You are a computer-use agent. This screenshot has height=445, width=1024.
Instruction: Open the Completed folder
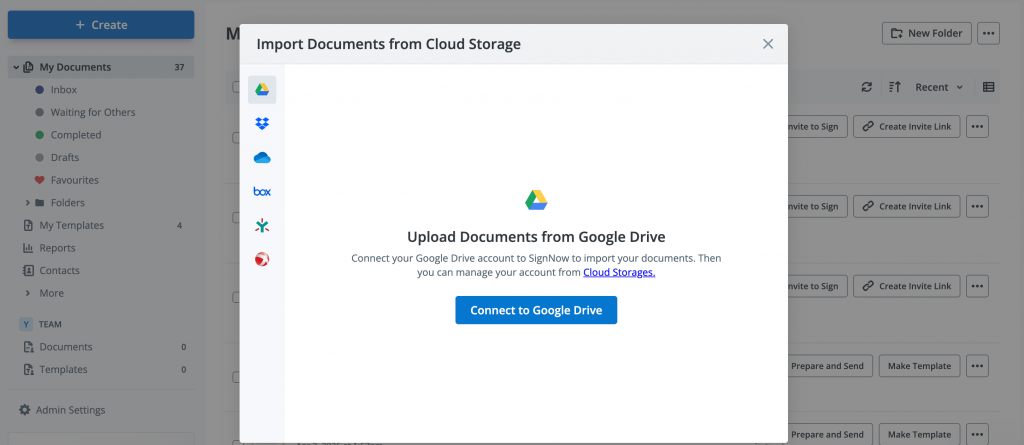tap(76, 135)
